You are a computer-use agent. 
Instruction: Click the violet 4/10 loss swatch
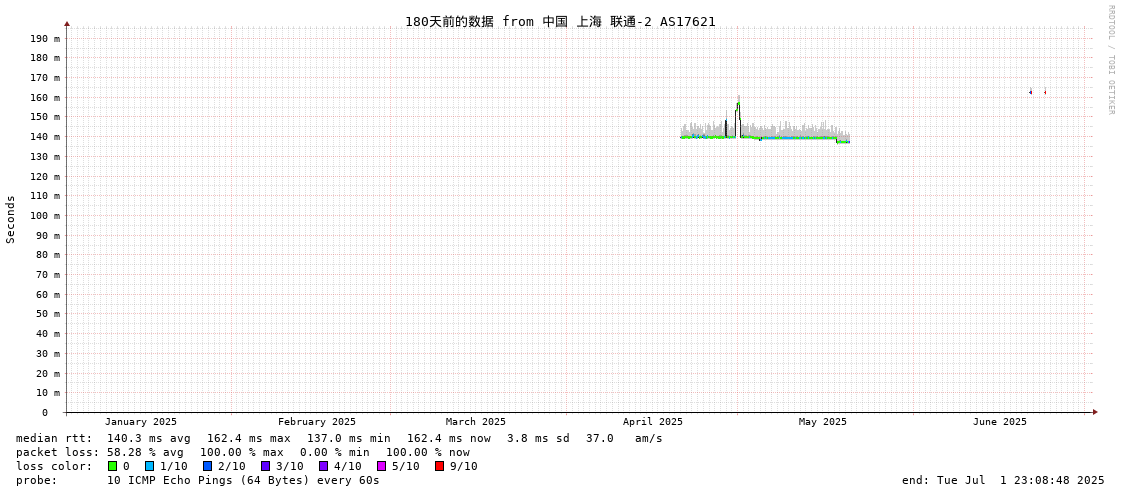point(323,466)
